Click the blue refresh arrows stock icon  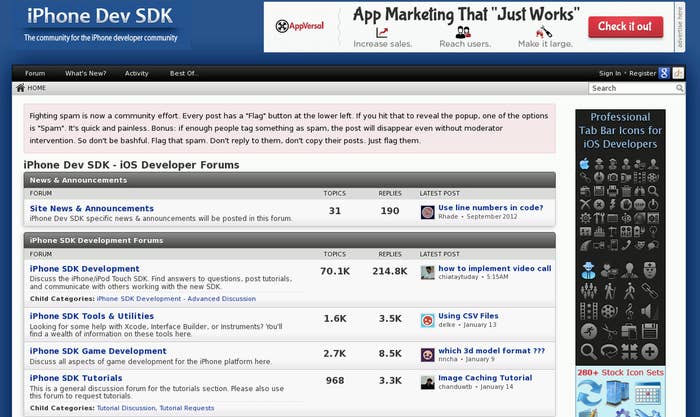[589, 393]
